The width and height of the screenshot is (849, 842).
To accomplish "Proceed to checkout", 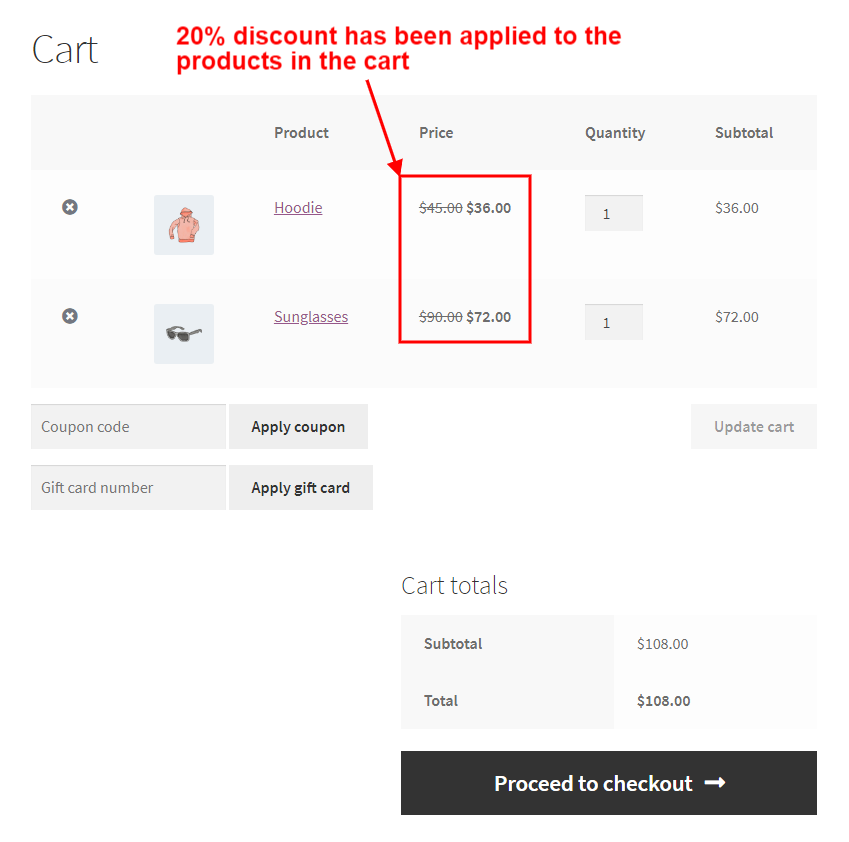I will [609, 783].
